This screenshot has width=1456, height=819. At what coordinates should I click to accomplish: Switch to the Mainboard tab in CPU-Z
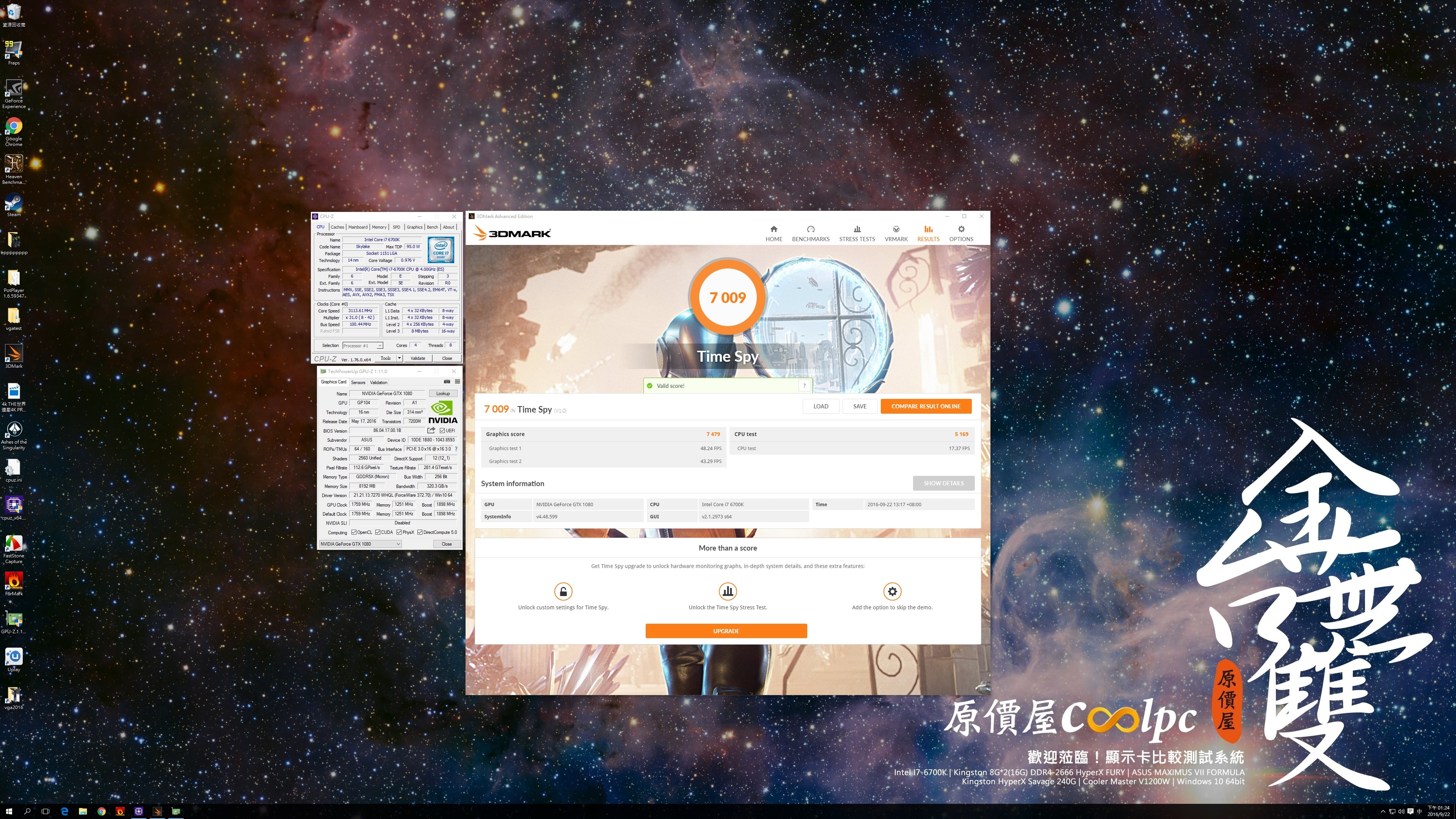coord(358,227)
